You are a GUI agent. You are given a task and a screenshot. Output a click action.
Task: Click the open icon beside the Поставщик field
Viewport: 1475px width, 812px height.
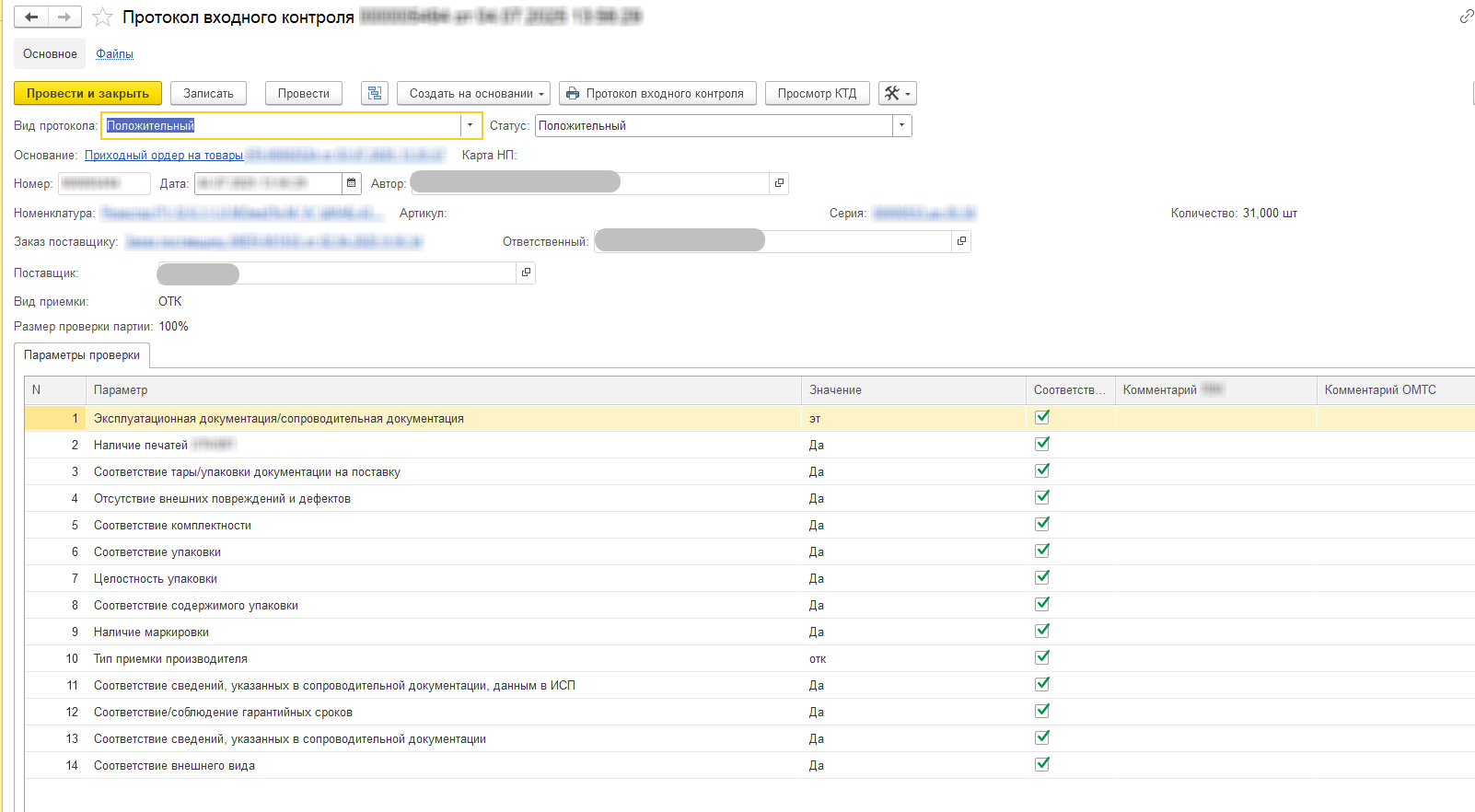[x=526, y=273]
